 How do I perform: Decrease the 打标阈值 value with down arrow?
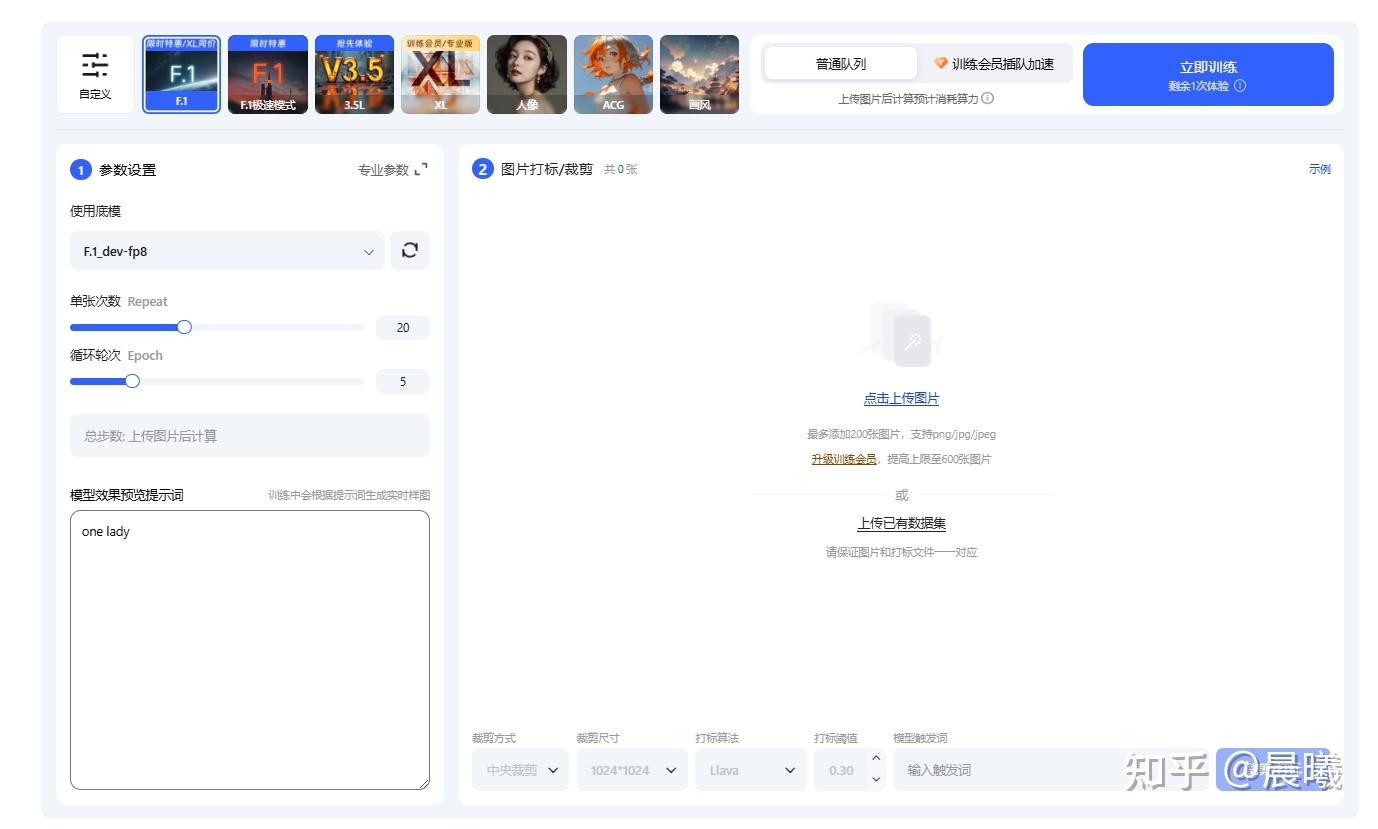point(877,780)
